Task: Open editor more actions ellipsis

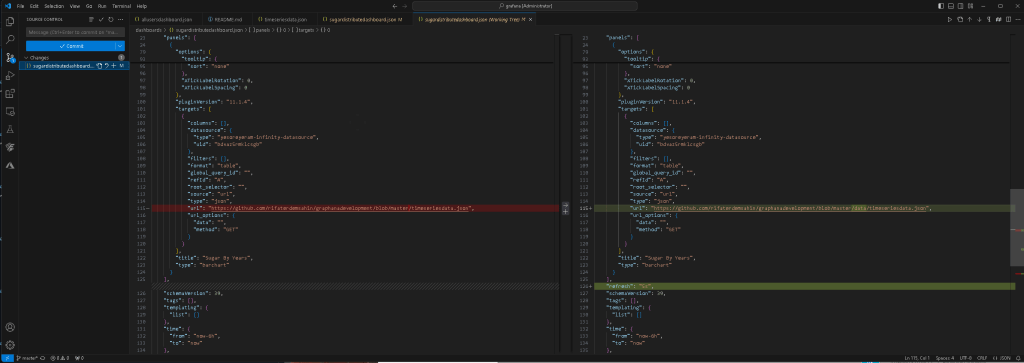Action: [1017, 20]
